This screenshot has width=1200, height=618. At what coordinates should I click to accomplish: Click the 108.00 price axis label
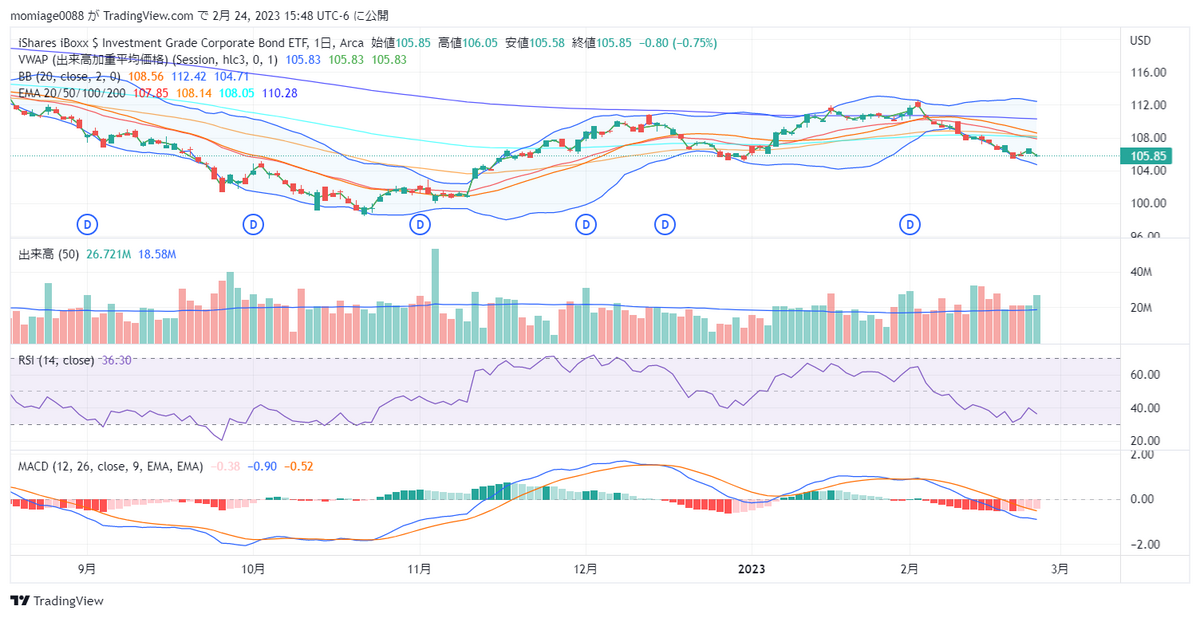coord(1147,138)
